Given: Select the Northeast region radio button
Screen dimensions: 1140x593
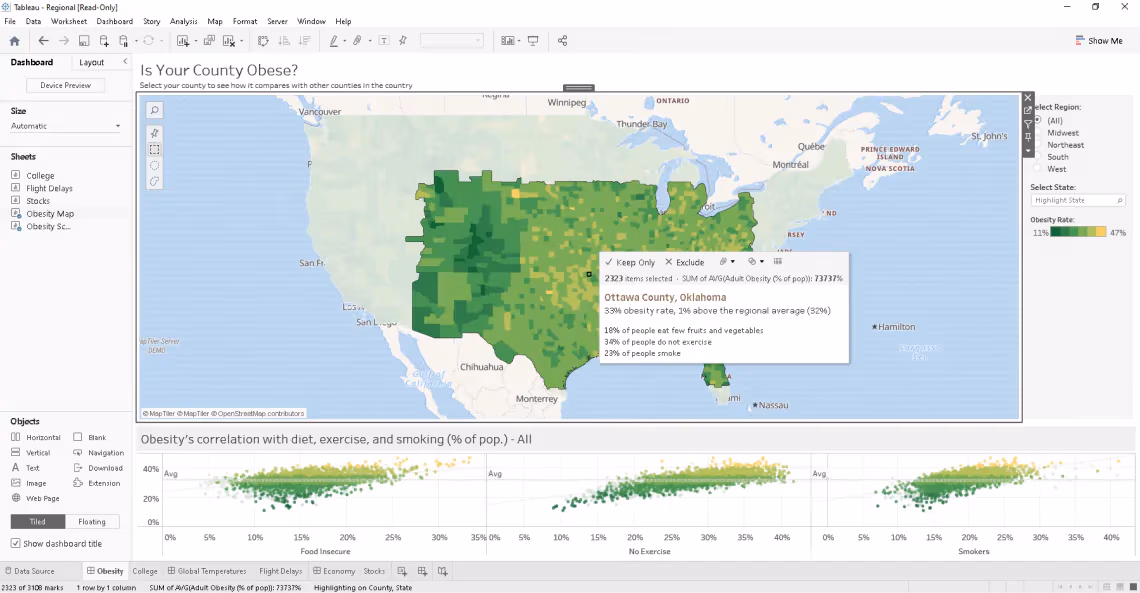Looking at the screenshot, I should point(1037,145).
